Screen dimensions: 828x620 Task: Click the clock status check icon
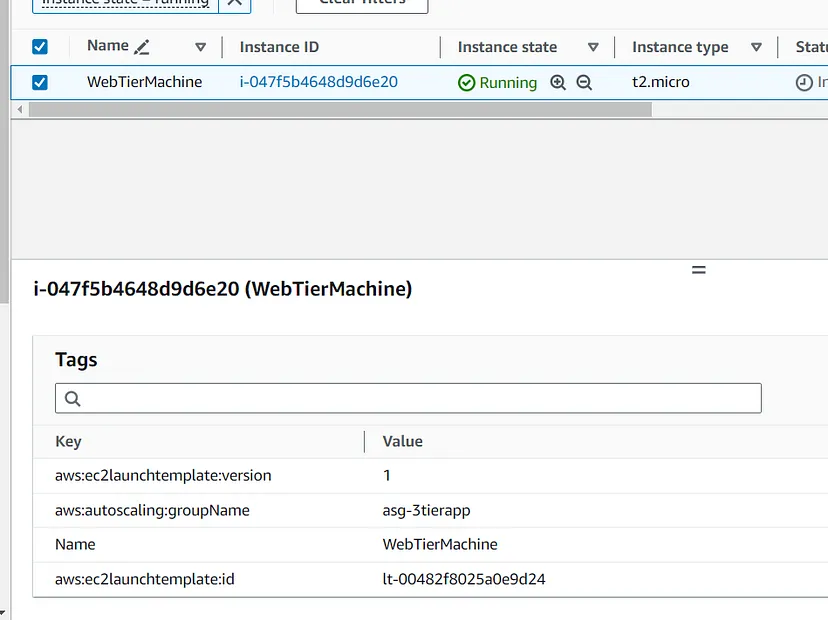point(804,82)
